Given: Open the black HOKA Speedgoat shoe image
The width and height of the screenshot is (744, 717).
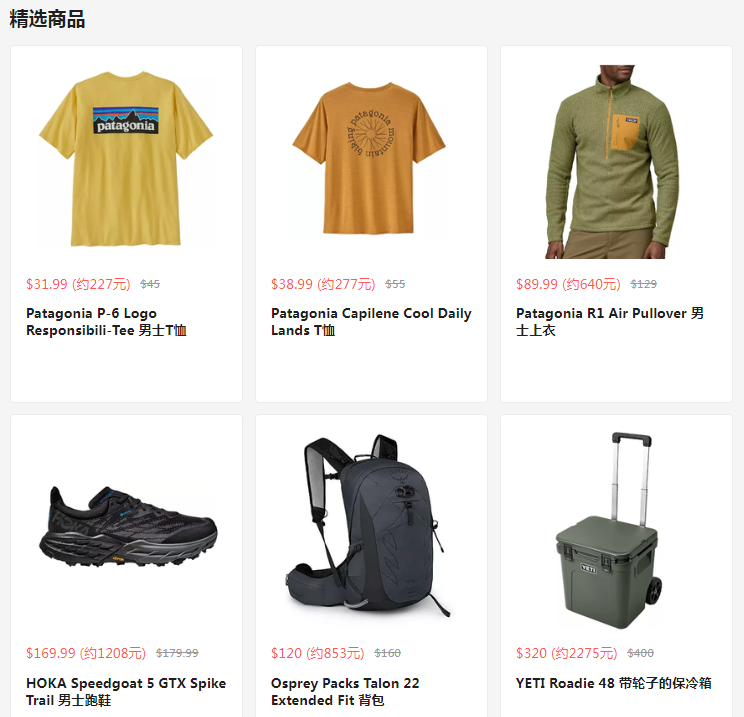Looking at the screenshot, I should click(128, 527).
